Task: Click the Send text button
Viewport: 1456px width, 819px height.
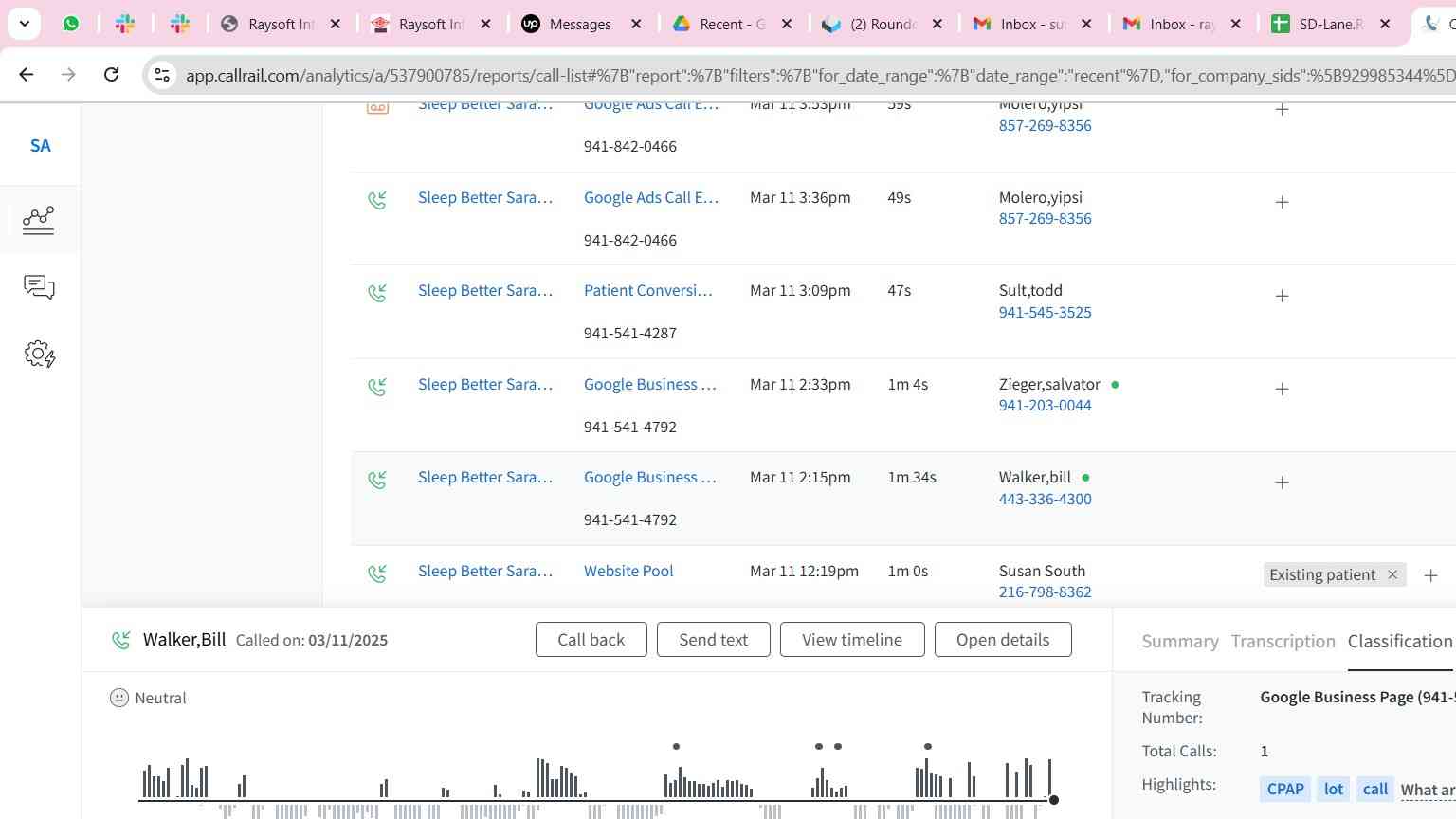Action: point(713,640)
